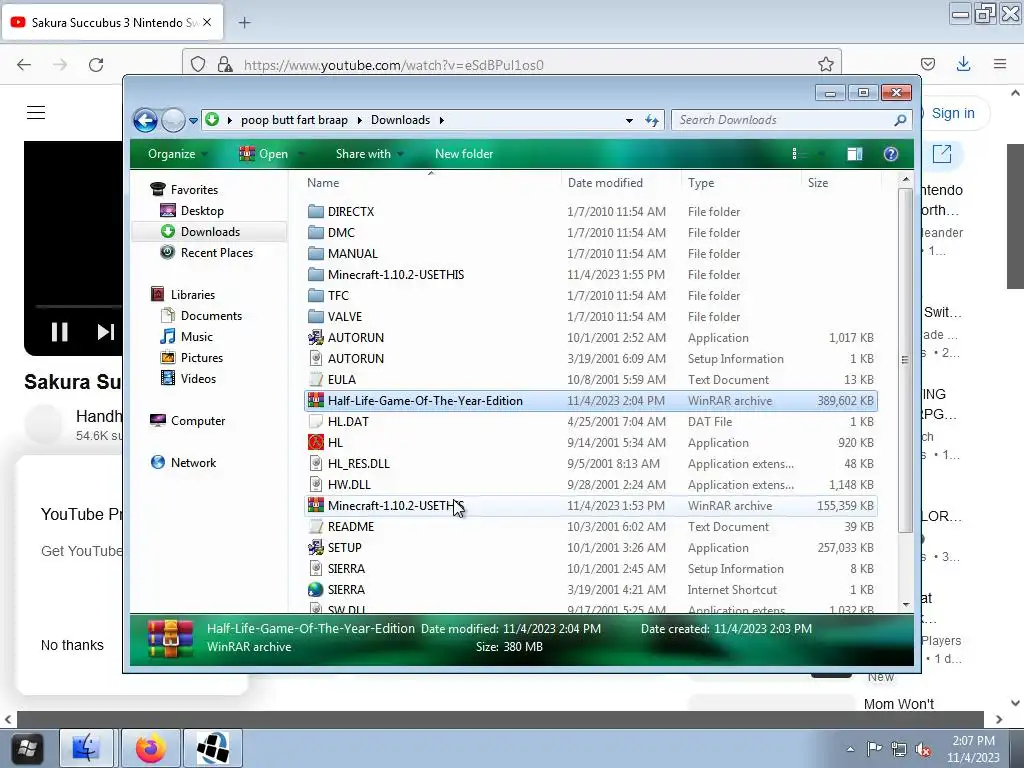The width and height of the screenshot is (1024, 768).
Task: Click the refresh icon in Explorer address bar
Action: click(652, 120)
